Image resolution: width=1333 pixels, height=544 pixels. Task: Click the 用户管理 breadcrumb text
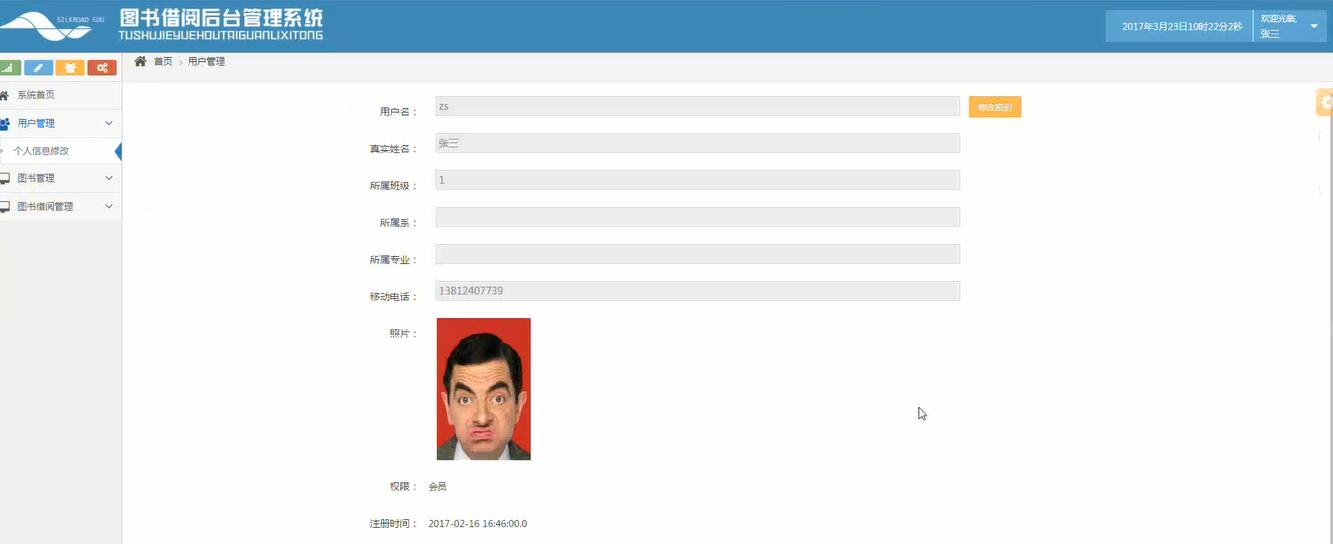coord(207,61)
